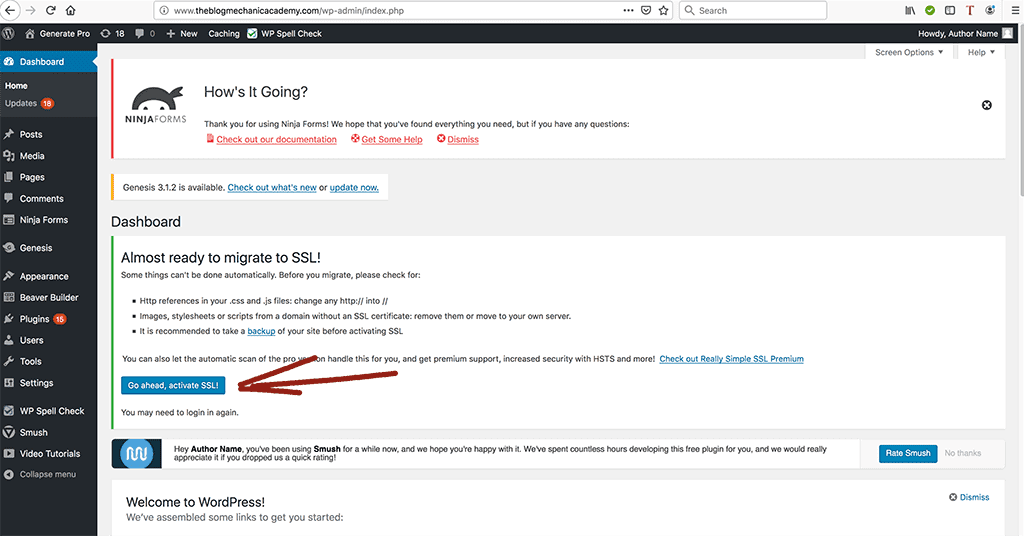The height and width of the screenshot is (536, 1024).
Task: Open Plugins in the sidebar
Action: pyautogui.click(x=34, y=319)
